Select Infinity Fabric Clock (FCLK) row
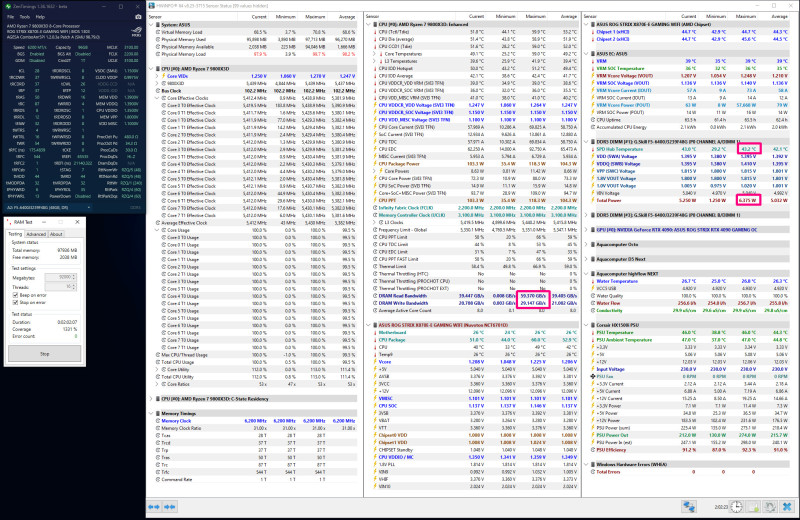The image size is (800, 520). (x=475, y=208)
